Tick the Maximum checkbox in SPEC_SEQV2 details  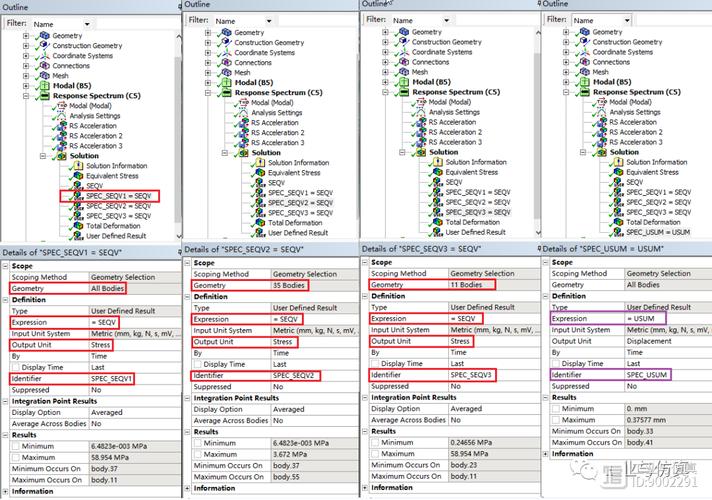point(198,454)
